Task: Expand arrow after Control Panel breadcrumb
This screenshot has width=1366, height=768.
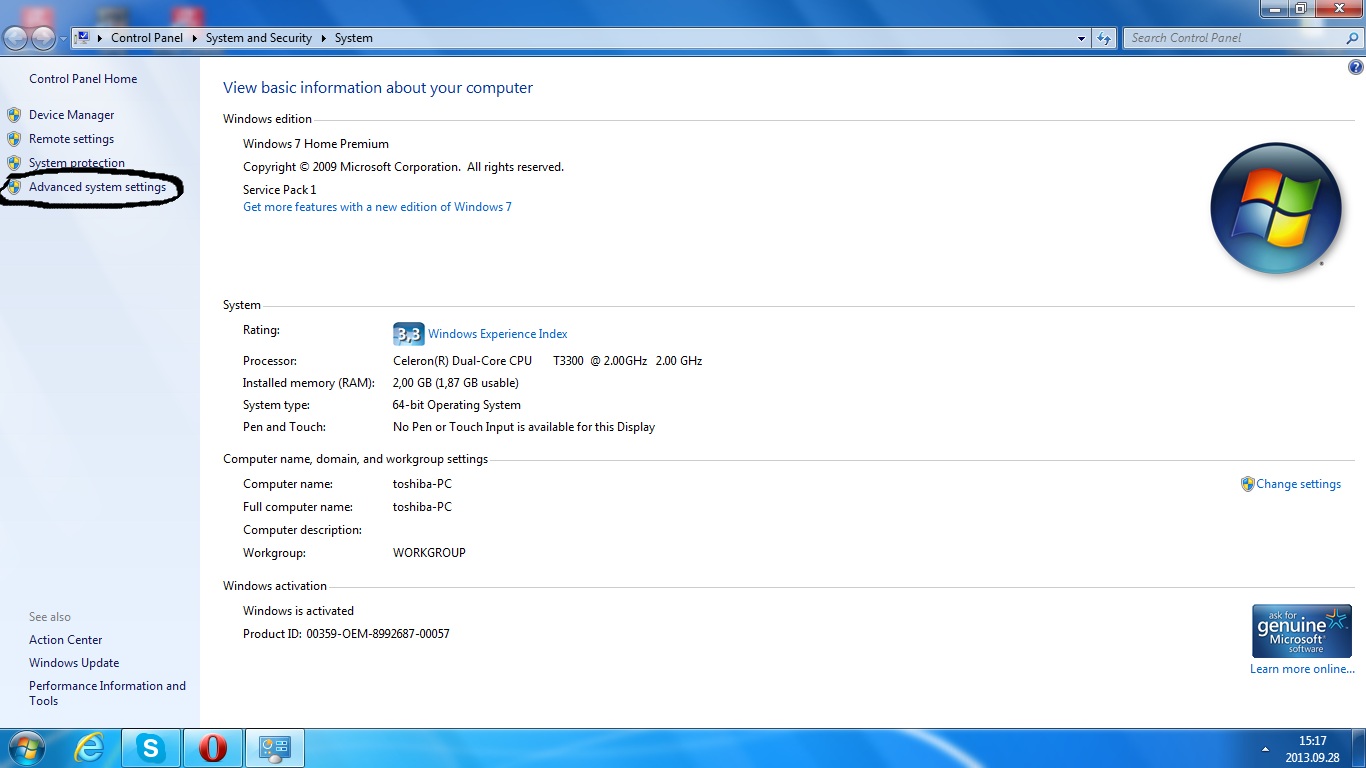Action: point(195,38)
